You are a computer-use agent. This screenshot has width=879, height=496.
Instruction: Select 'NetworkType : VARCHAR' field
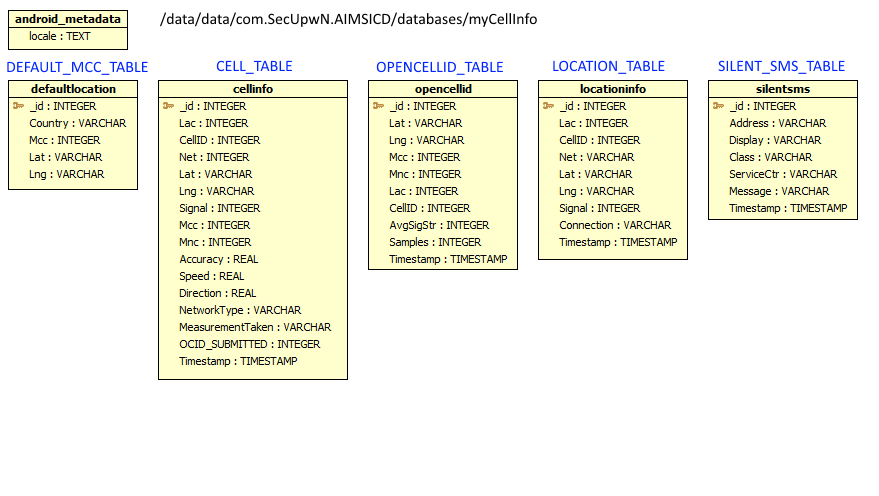pos(240,310)
